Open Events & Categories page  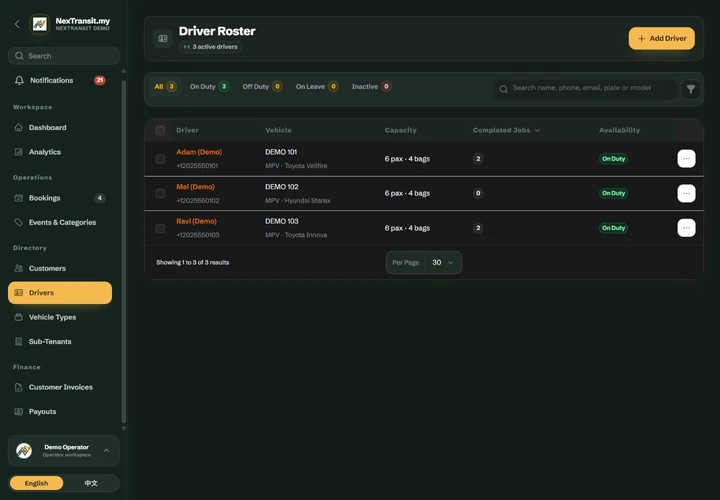[x=60, y=222]
